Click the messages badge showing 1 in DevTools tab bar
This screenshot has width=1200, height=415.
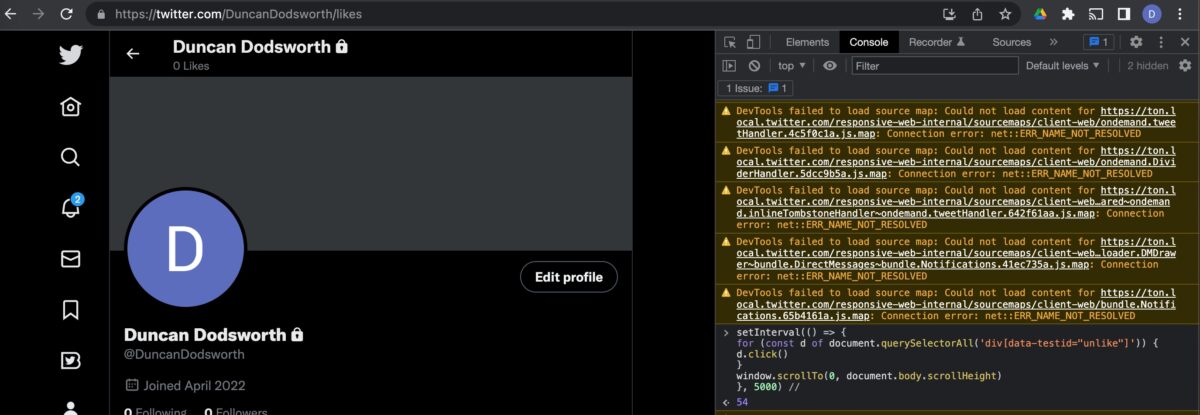point(1099,42)
